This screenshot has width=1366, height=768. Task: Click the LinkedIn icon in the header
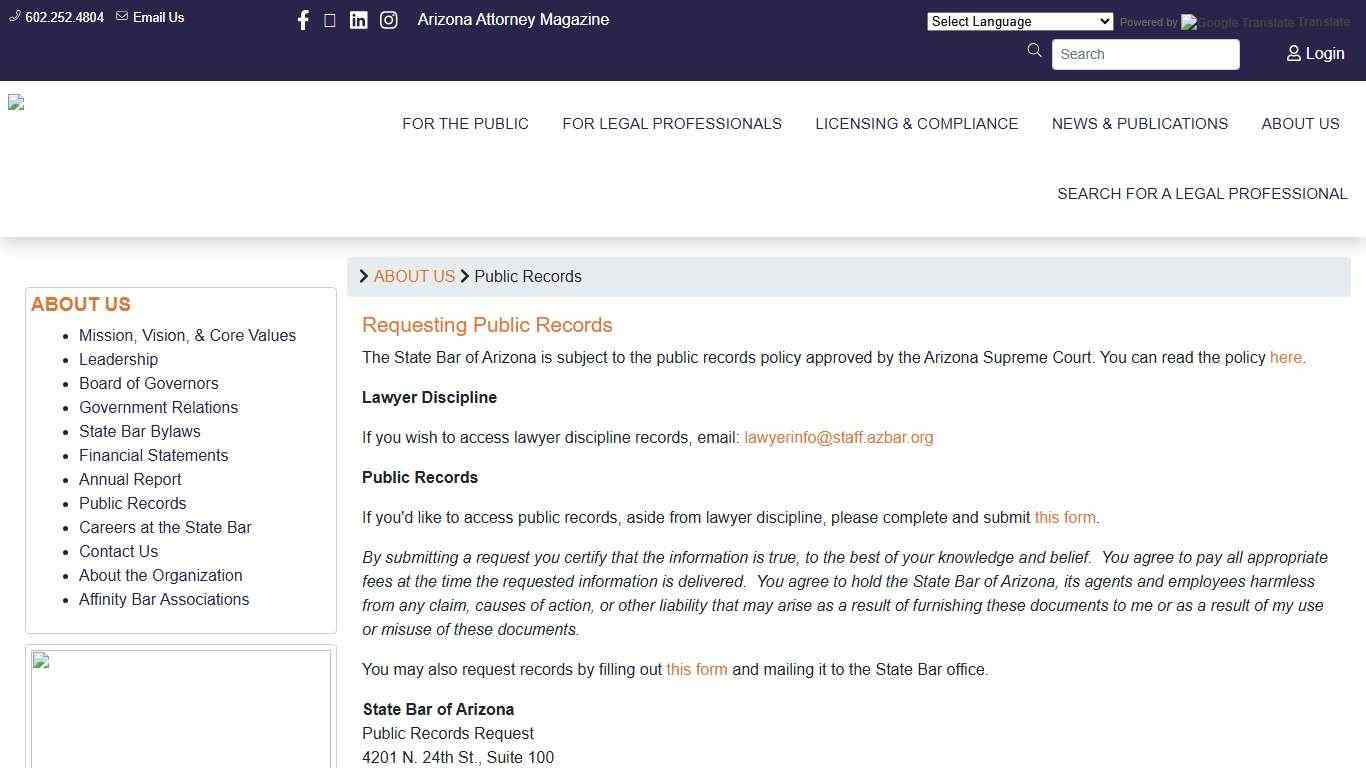359,19
